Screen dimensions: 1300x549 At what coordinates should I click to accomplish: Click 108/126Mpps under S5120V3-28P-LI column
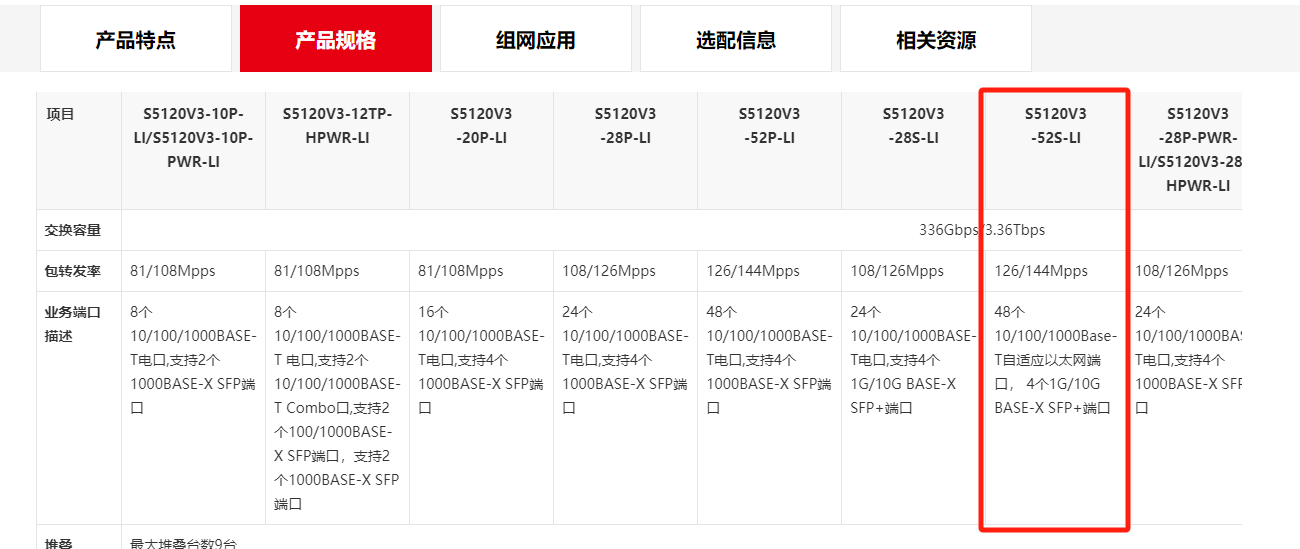pos(609,271)
